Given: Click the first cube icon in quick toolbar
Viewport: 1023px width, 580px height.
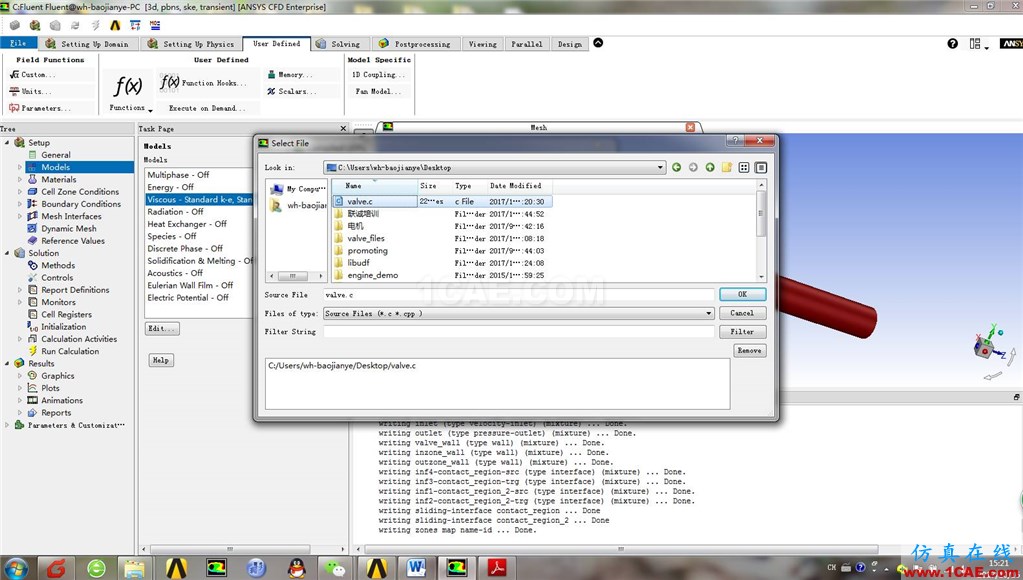Looking at the screenshot, I should pos(14,25).
